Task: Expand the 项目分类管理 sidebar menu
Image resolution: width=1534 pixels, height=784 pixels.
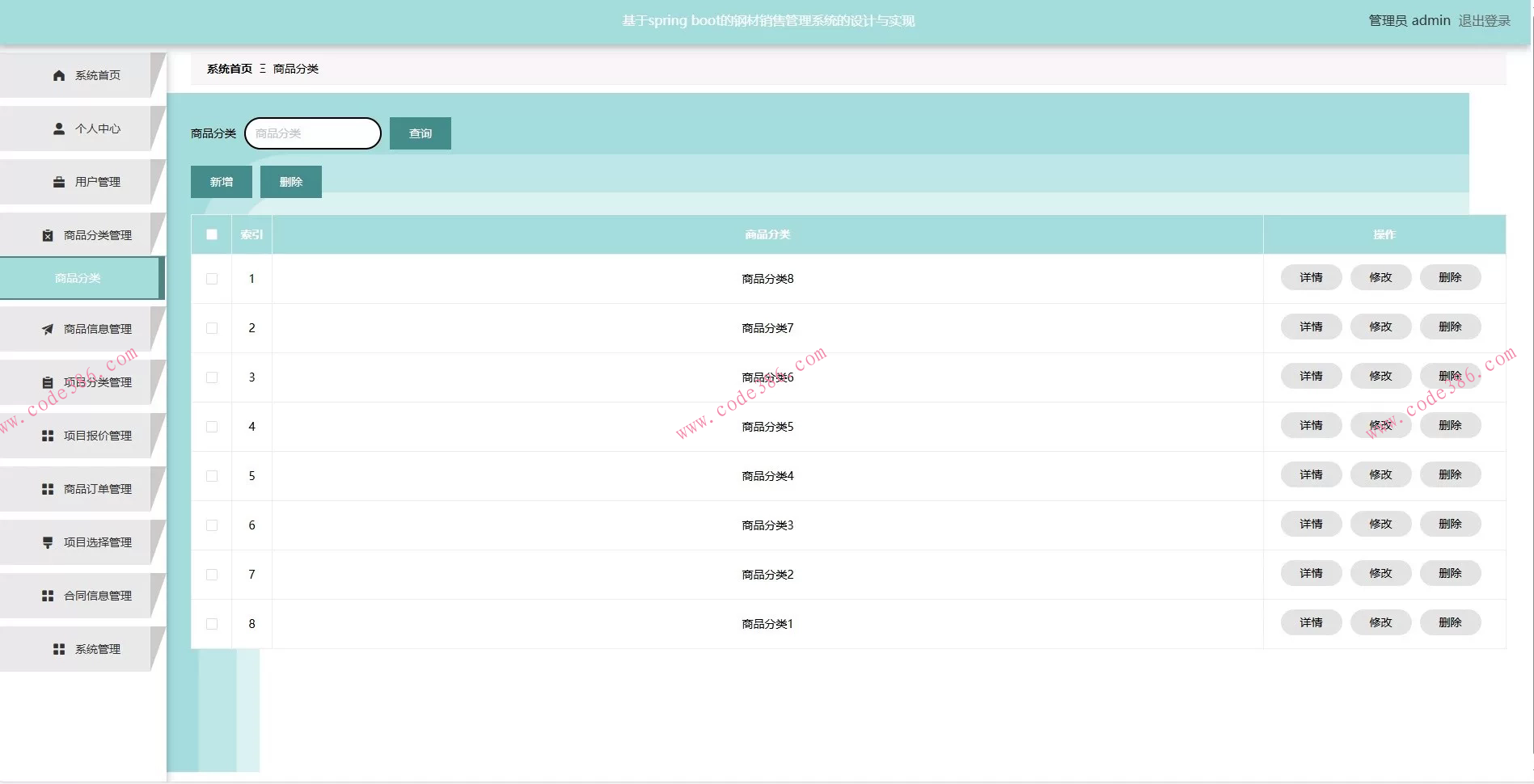Action: click(x=97, y=382)
